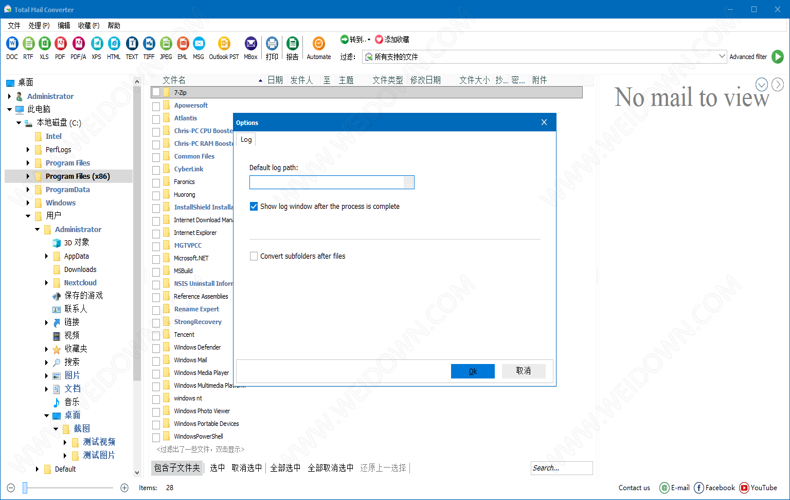Image resolution: width=790 pixels, height=500 pixels.
Task: Choose the XLS output format icon
Action: click(x=44, y=43)
